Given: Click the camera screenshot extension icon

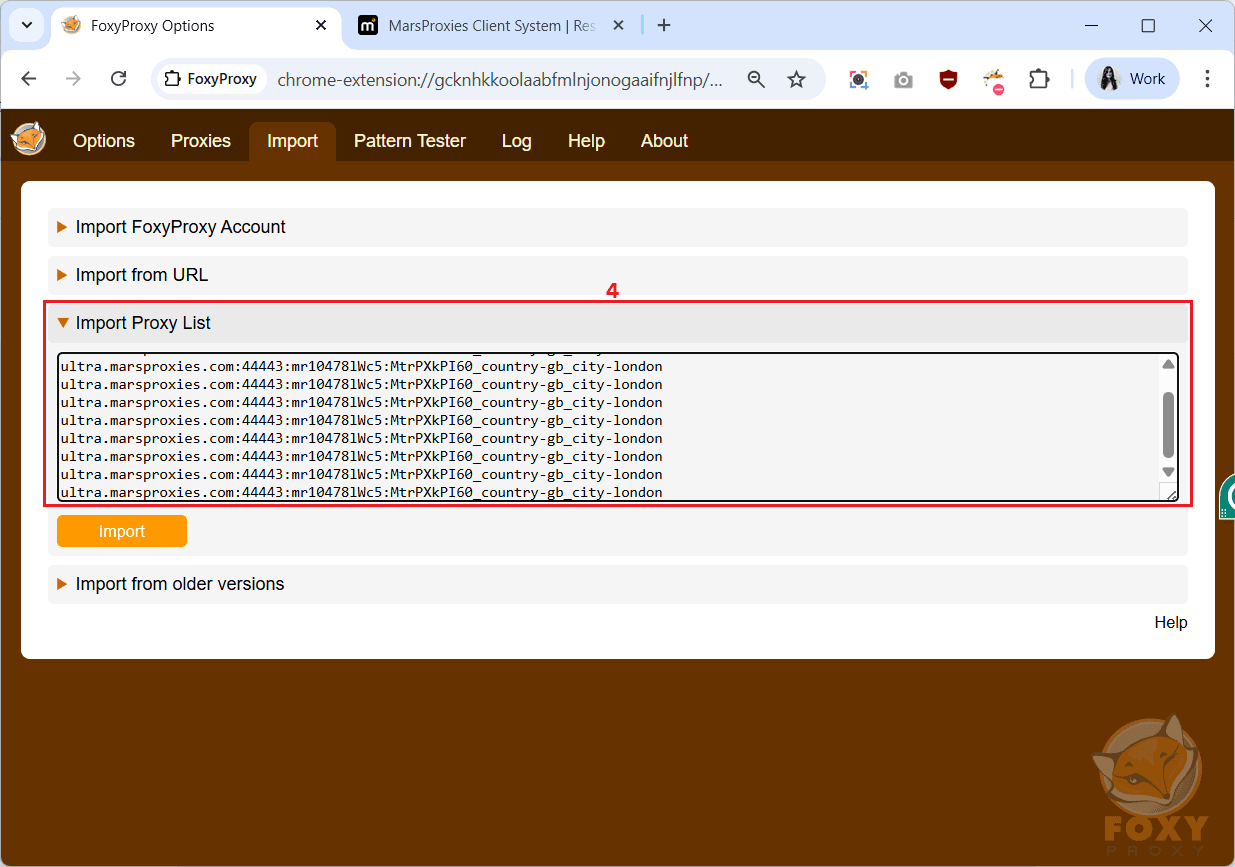Looking at the screenshot, I should [x=903, y=79].
